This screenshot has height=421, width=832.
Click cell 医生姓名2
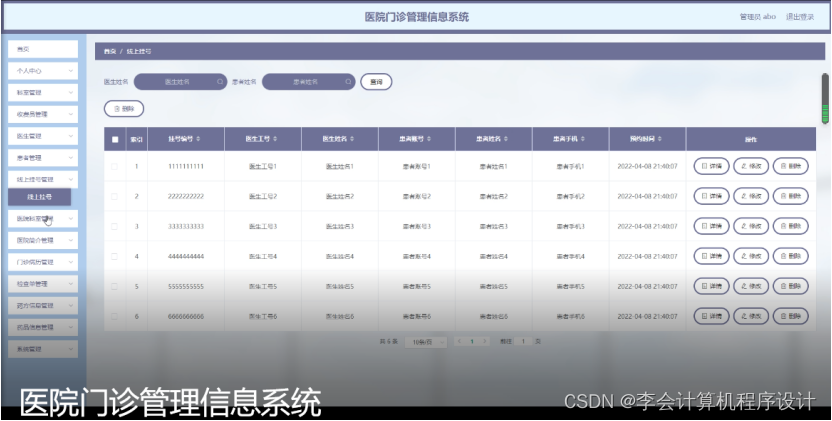340,196
